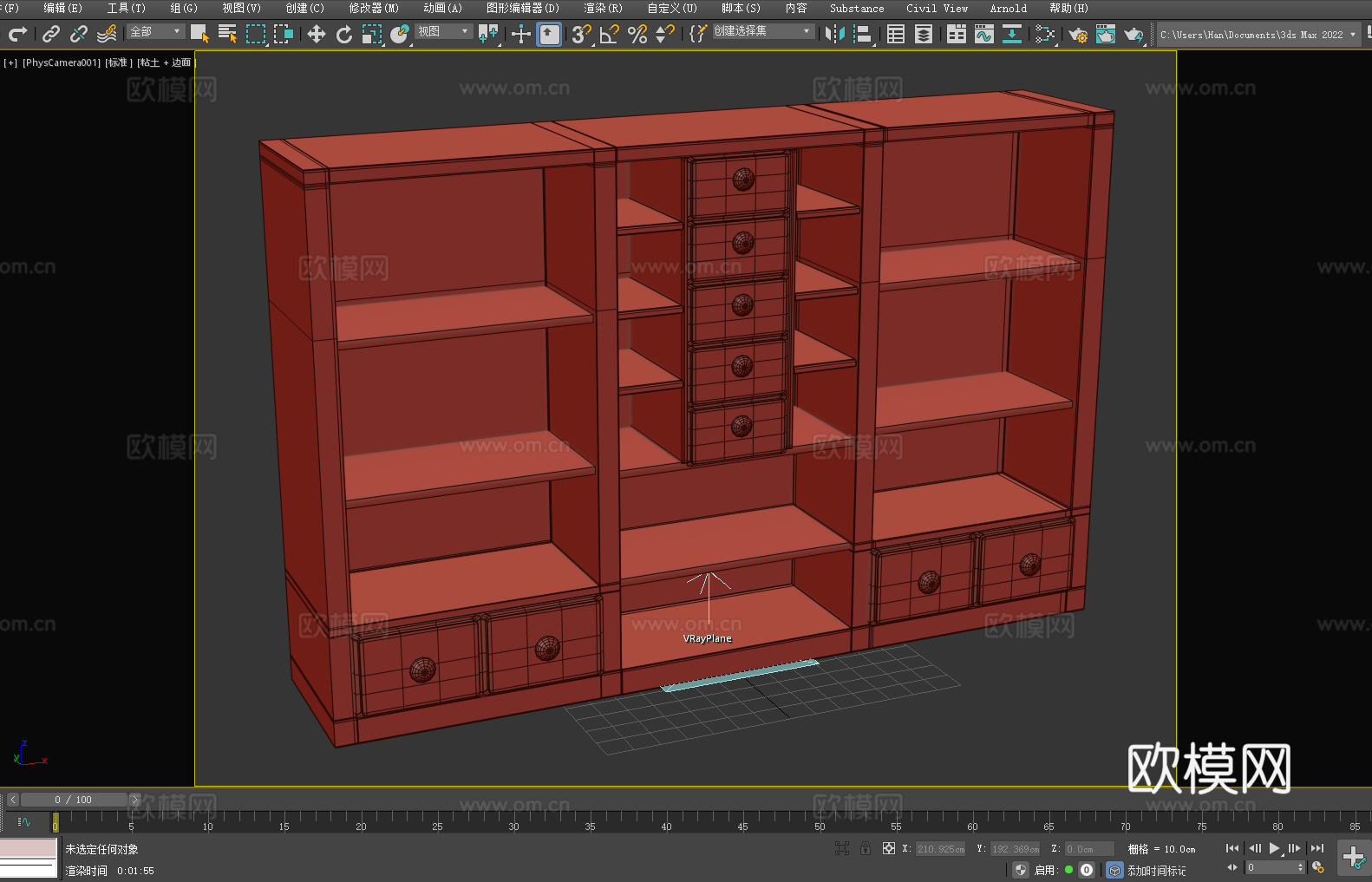1372x882 pixels.
Task: Toggle Select and Manipulate tool
Action: (x=521, y=34)
